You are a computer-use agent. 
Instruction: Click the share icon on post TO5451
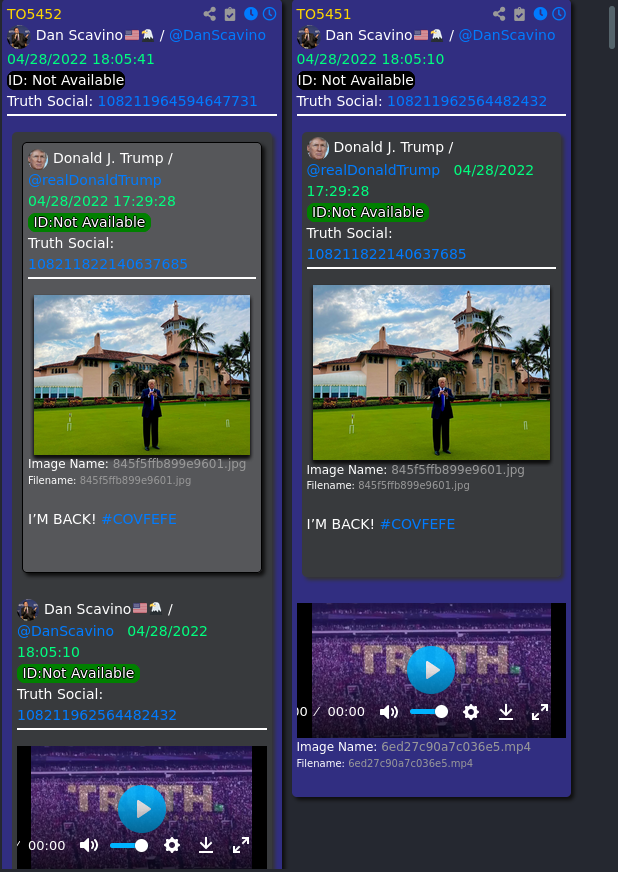(500, 14)
